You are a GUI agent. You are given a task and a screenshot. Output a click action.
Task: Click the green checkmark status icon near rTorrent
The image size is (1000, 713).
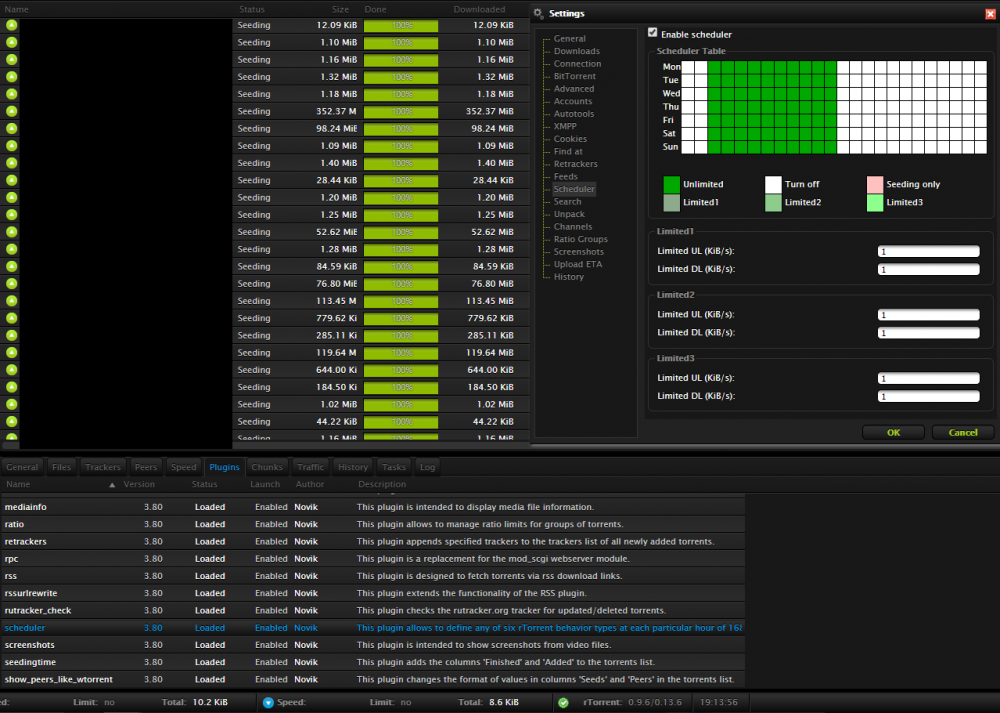click(x=563, y=702)
